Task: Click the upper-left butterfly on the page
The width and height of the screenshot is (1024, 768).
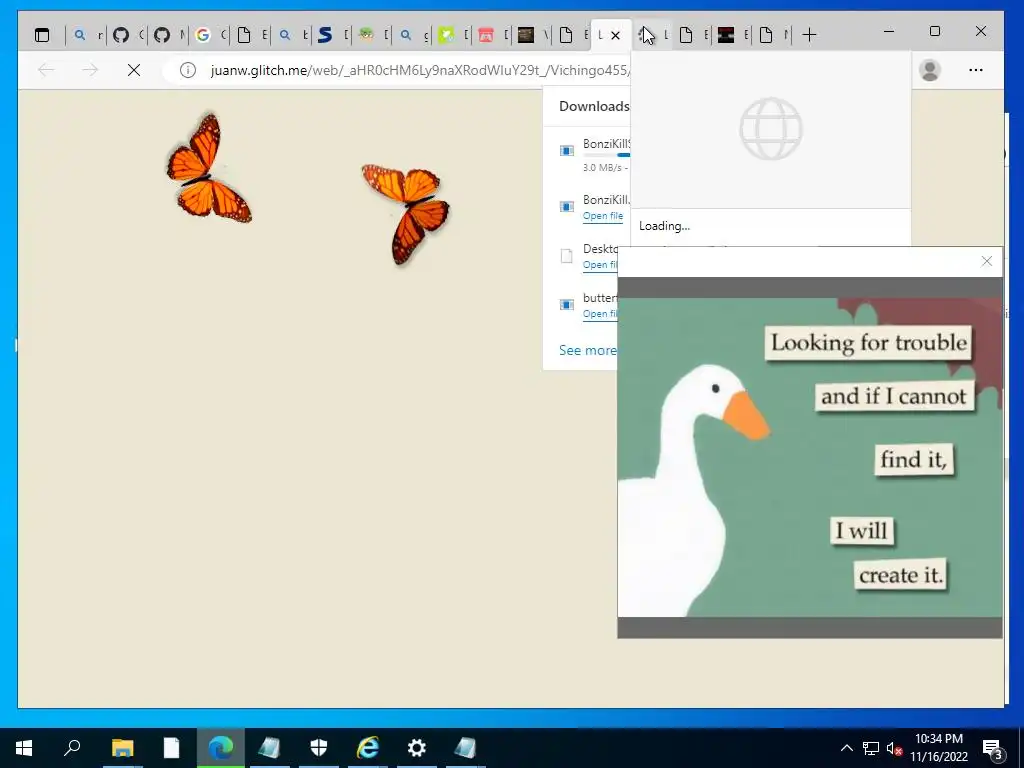Action: point(208,168)
